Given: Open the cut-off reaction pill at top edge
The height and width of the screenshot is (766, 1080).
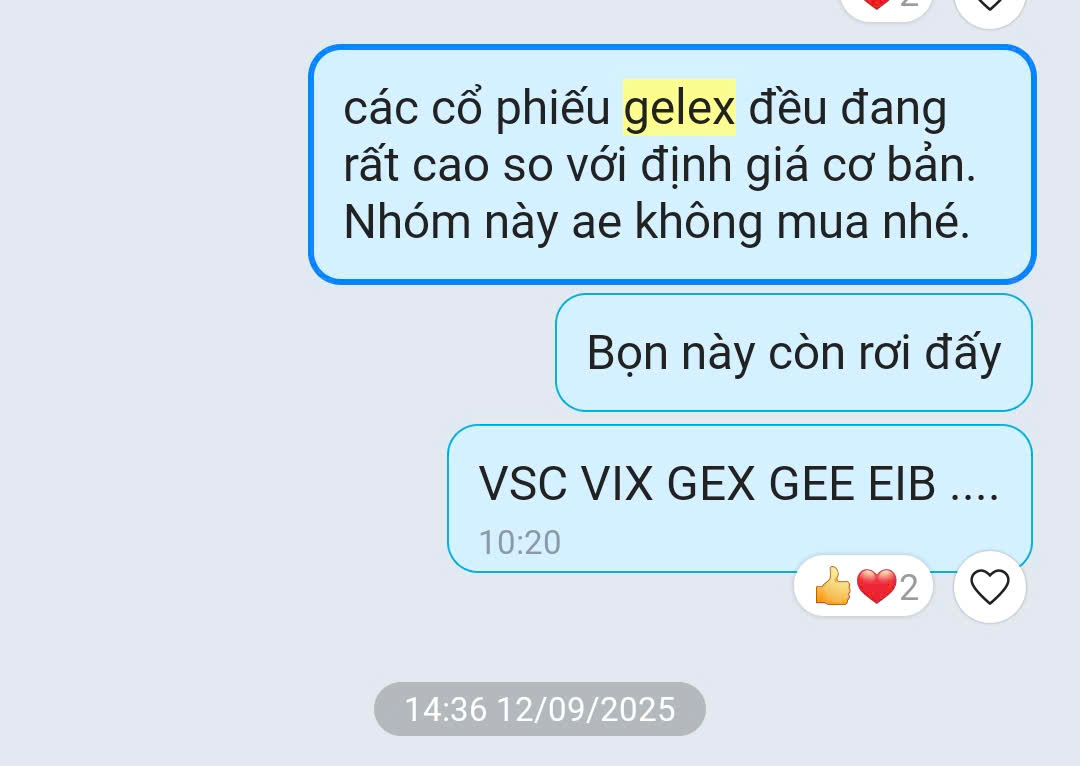Looking at the screenshot, I should pos(886,7).
